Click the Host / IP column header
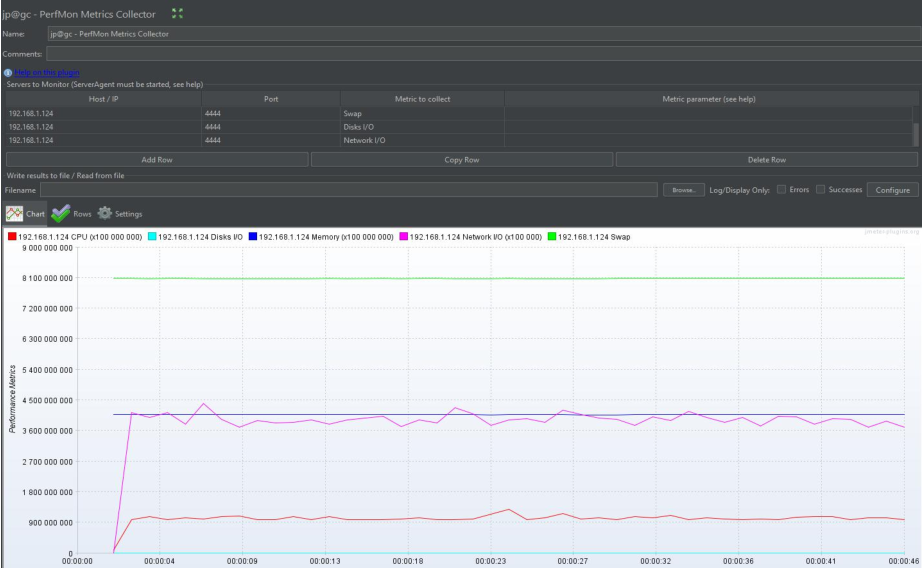The width and height of the screenshot is (922, 571). pyautogui.click(x=103, y=99)
